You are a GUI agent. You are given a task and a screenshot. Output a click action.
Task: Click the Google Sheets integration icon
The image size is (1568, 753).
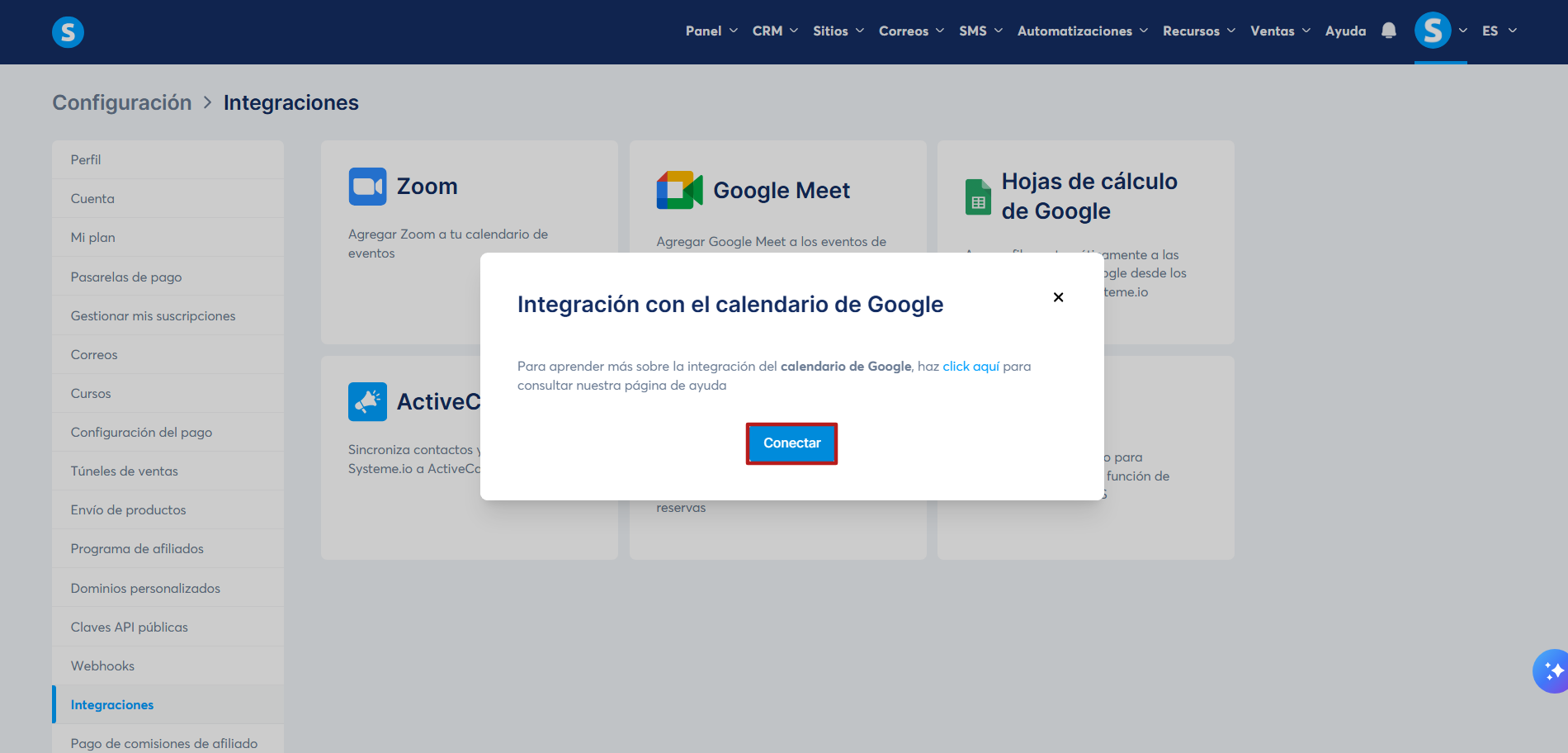978,197
